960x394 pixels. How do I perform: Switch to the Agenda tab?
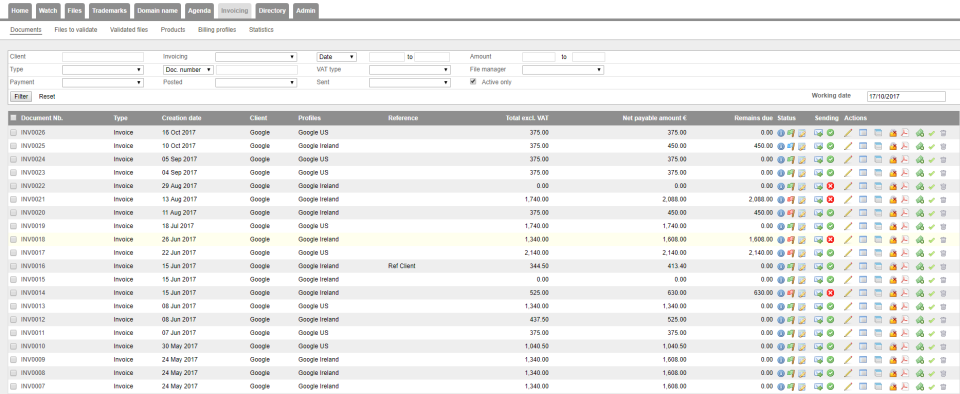200,11
